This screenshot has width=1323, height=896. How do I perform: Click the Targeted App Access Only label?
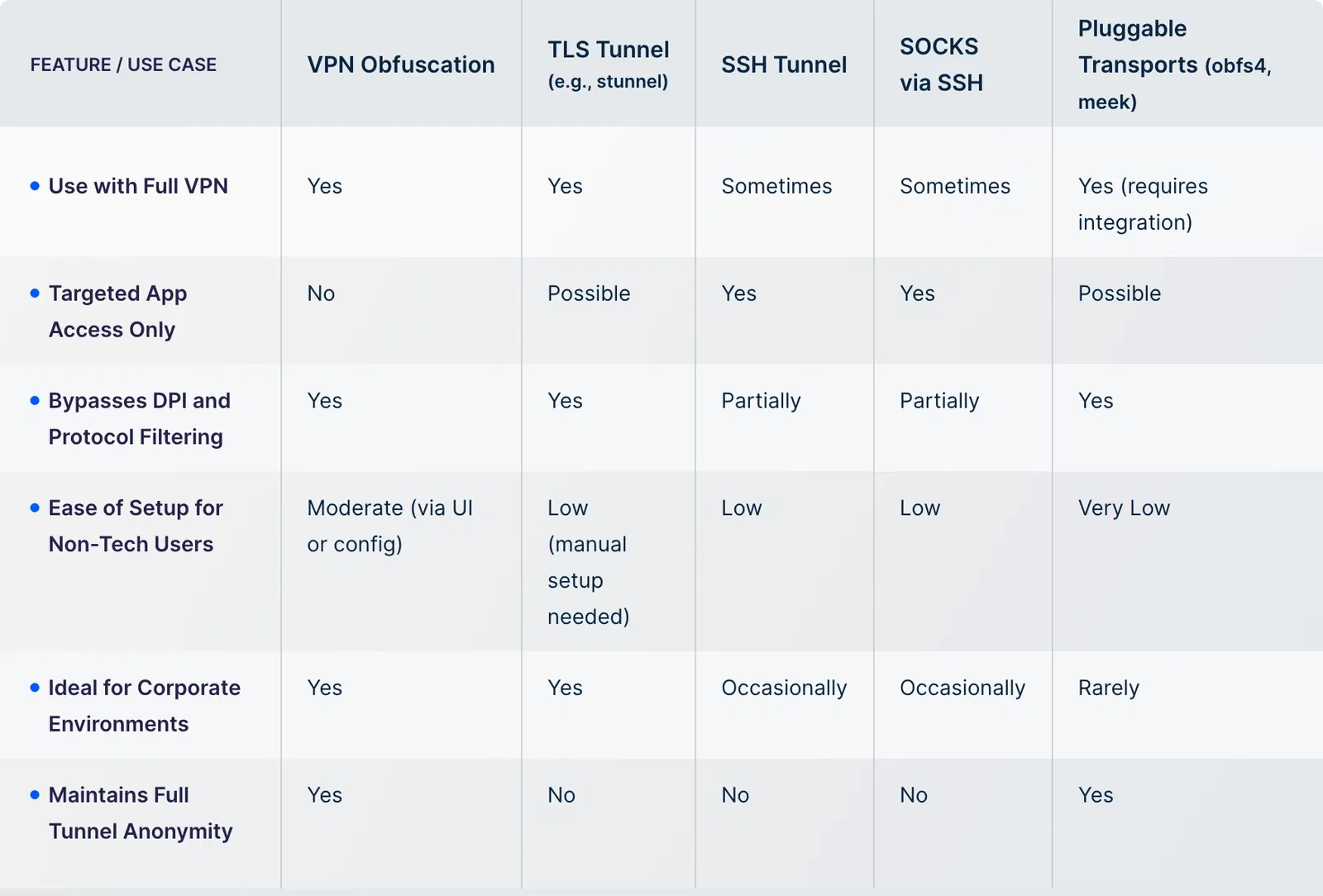point(117,312)
